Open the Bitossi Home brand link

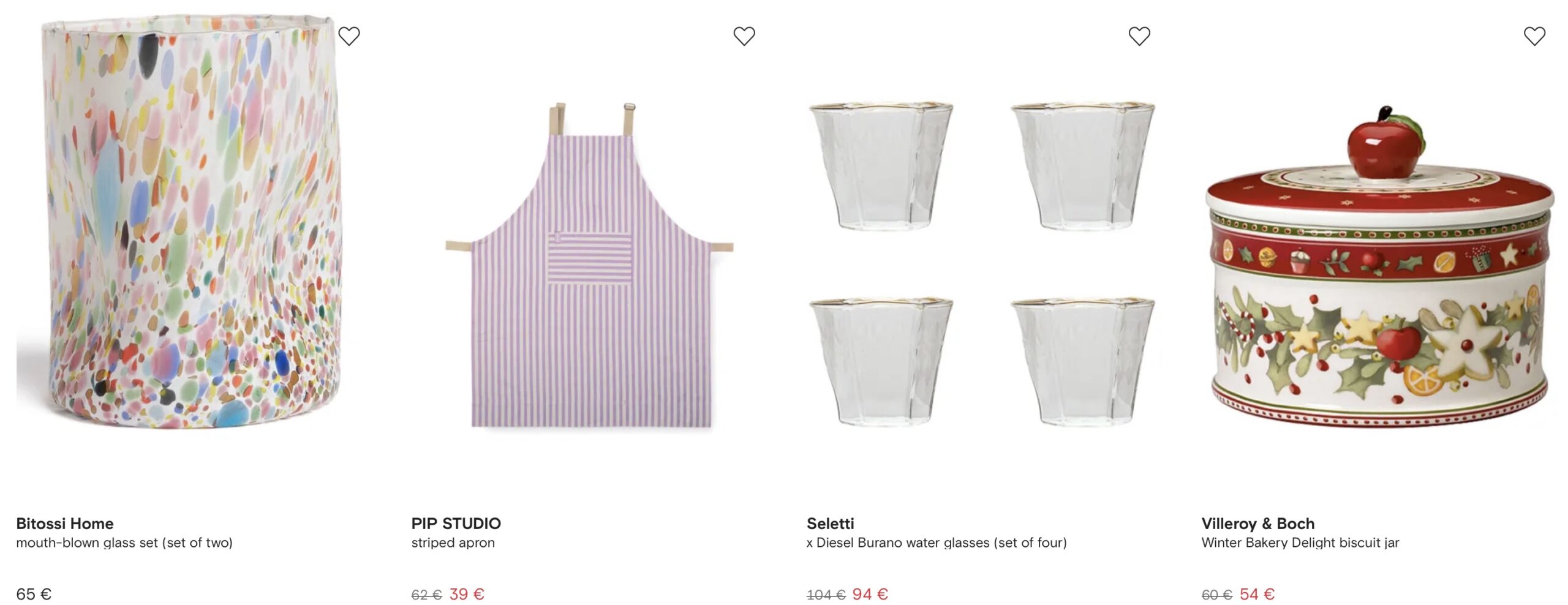pyautogui.click(x=65, y=524)
